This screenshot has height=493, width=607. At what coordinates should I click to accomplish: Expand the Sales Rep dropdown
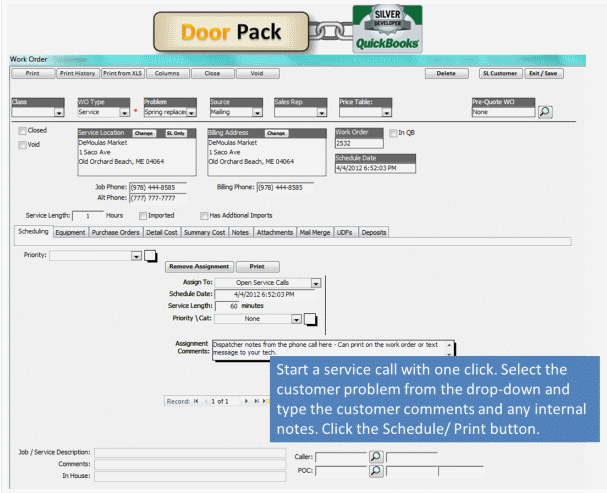coord(322,113)
